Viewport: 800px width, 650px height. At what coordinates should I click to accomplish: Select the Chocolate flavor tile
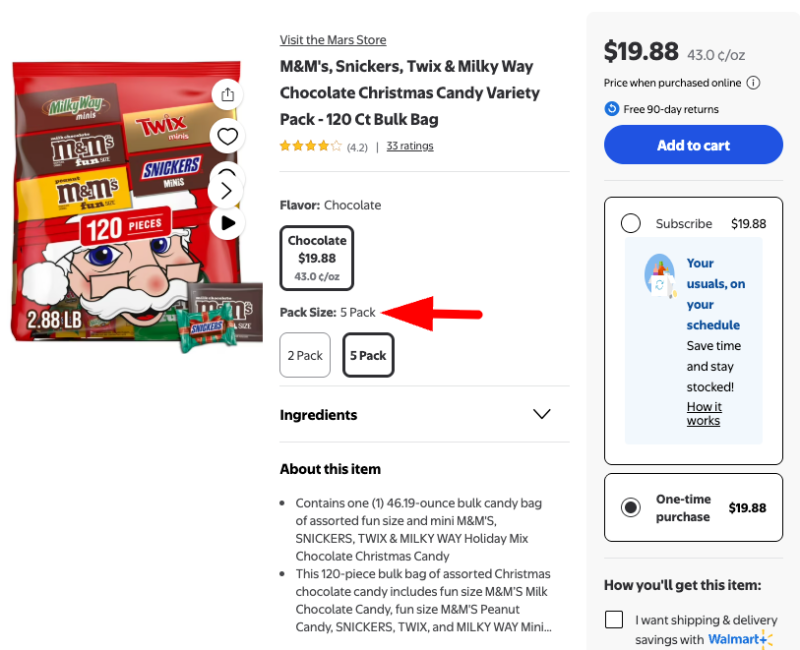click(317, 257)
